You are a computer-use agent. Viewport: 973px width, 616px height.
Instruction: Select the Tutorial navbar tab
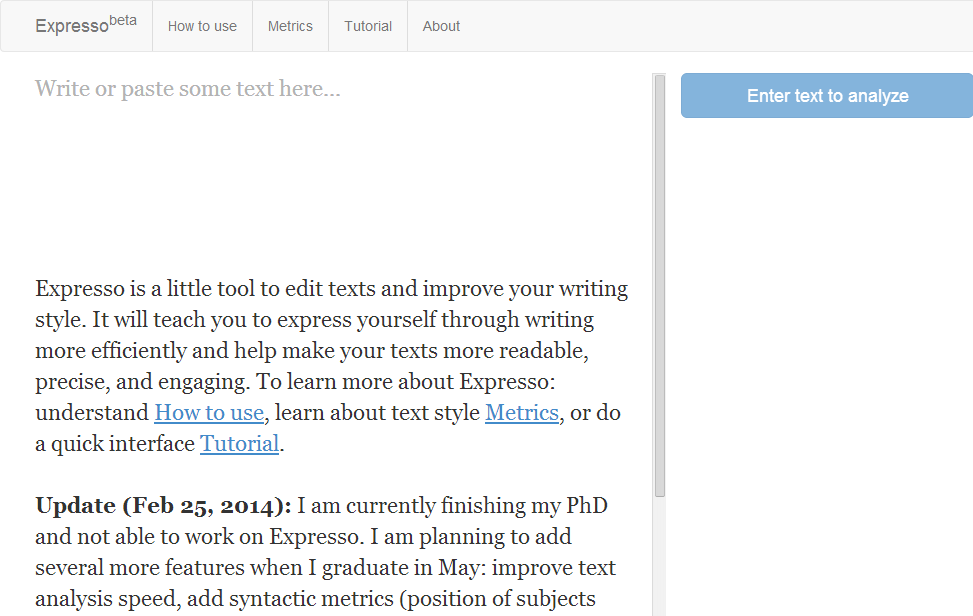click(368, 26)
